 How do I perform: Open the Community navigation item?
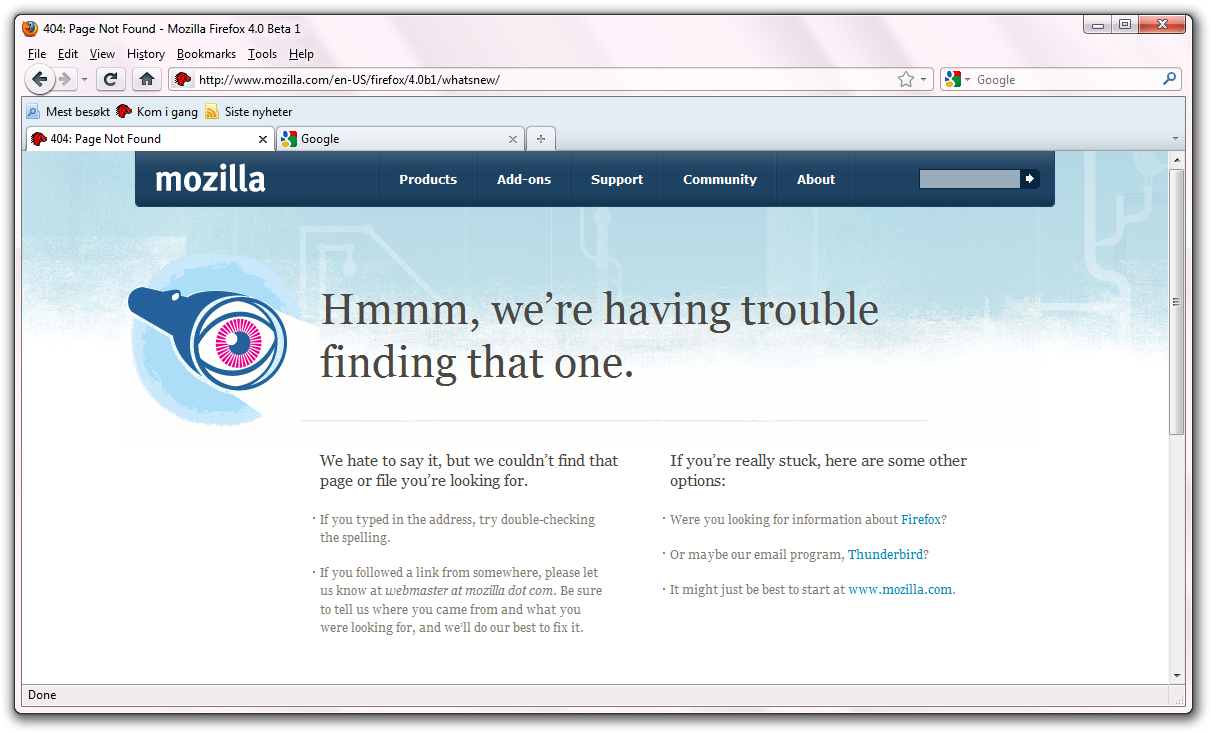coord(720,180)
